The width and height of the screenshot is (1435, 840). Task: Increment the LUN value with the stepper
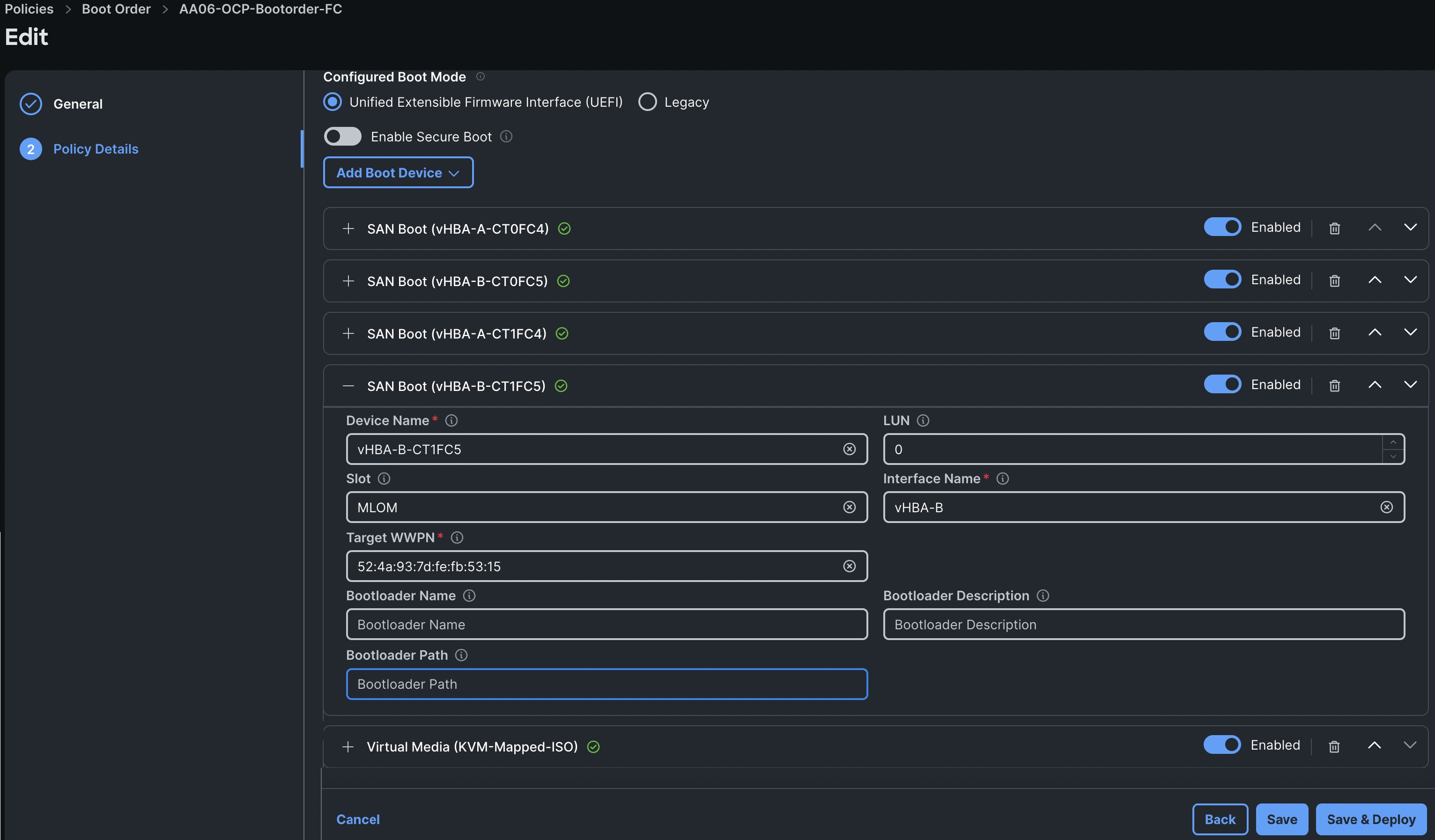(x=1393, y=443)
